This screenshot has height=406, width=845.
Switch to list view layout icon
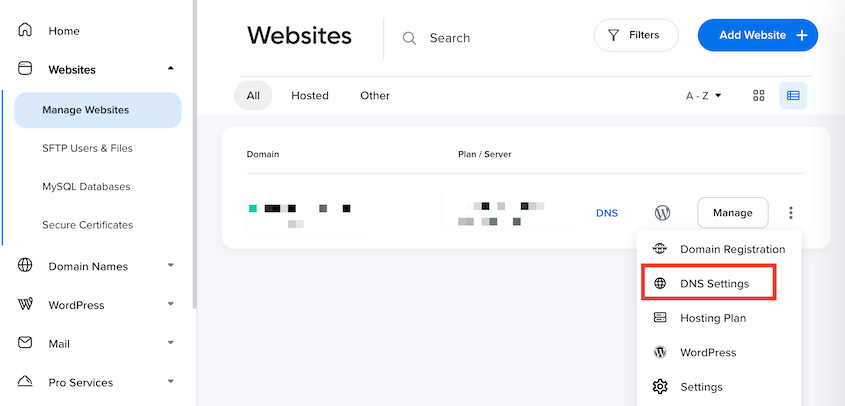(x=793, y=95)
